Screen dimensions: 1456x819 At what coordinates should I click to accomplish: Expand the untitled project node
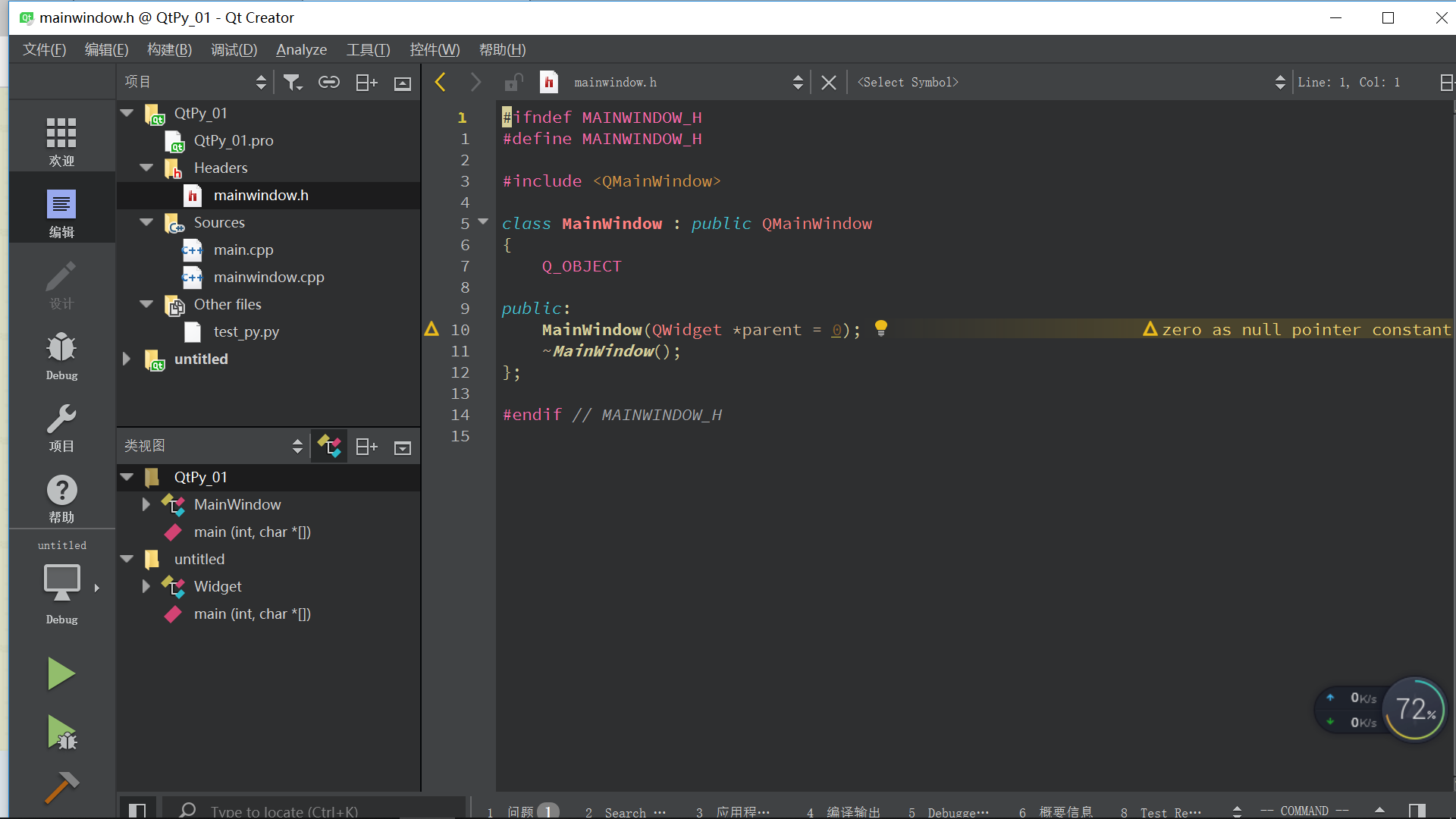click(127, 359)
